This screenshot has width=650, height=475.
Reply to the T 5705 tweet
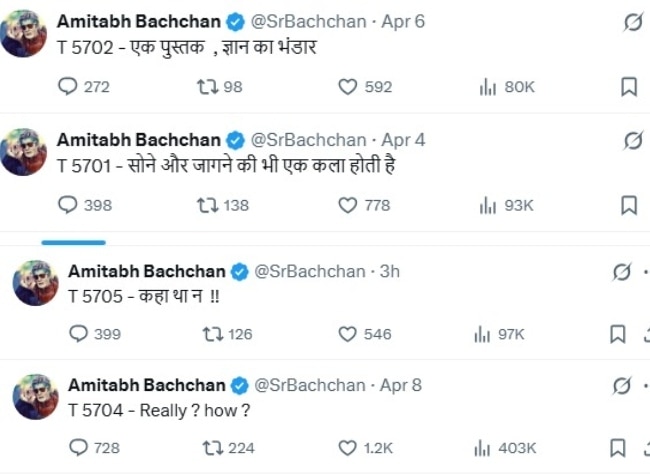[x=79, y=334]
